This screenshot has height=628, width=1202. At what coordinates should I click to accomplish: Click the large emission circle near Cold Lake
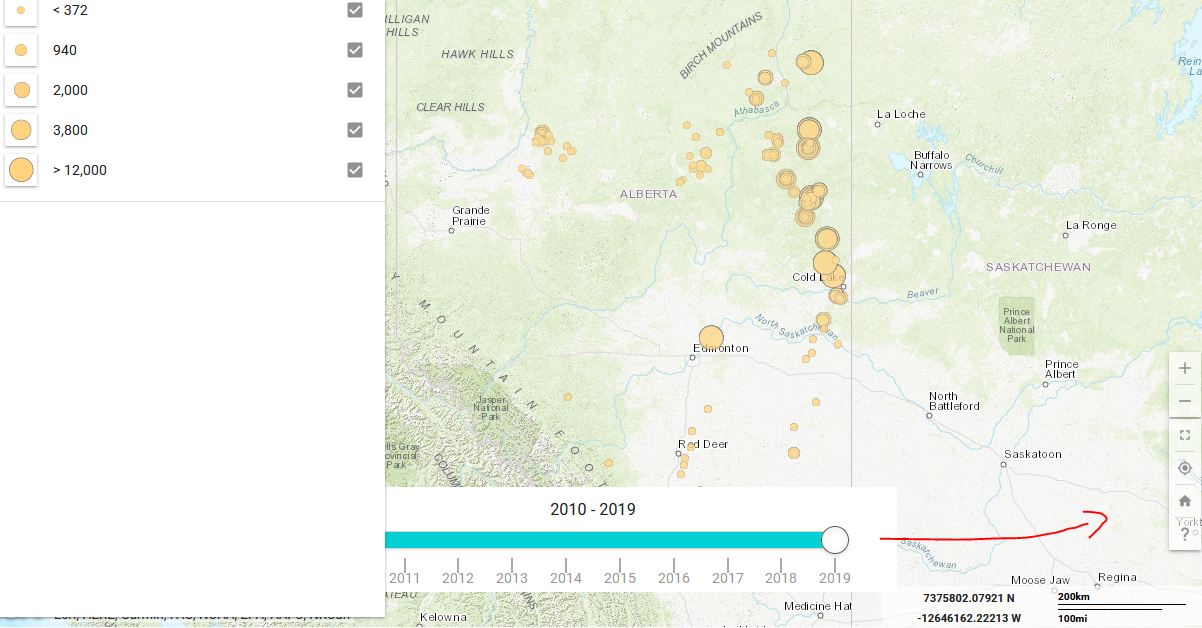(825, 264)
